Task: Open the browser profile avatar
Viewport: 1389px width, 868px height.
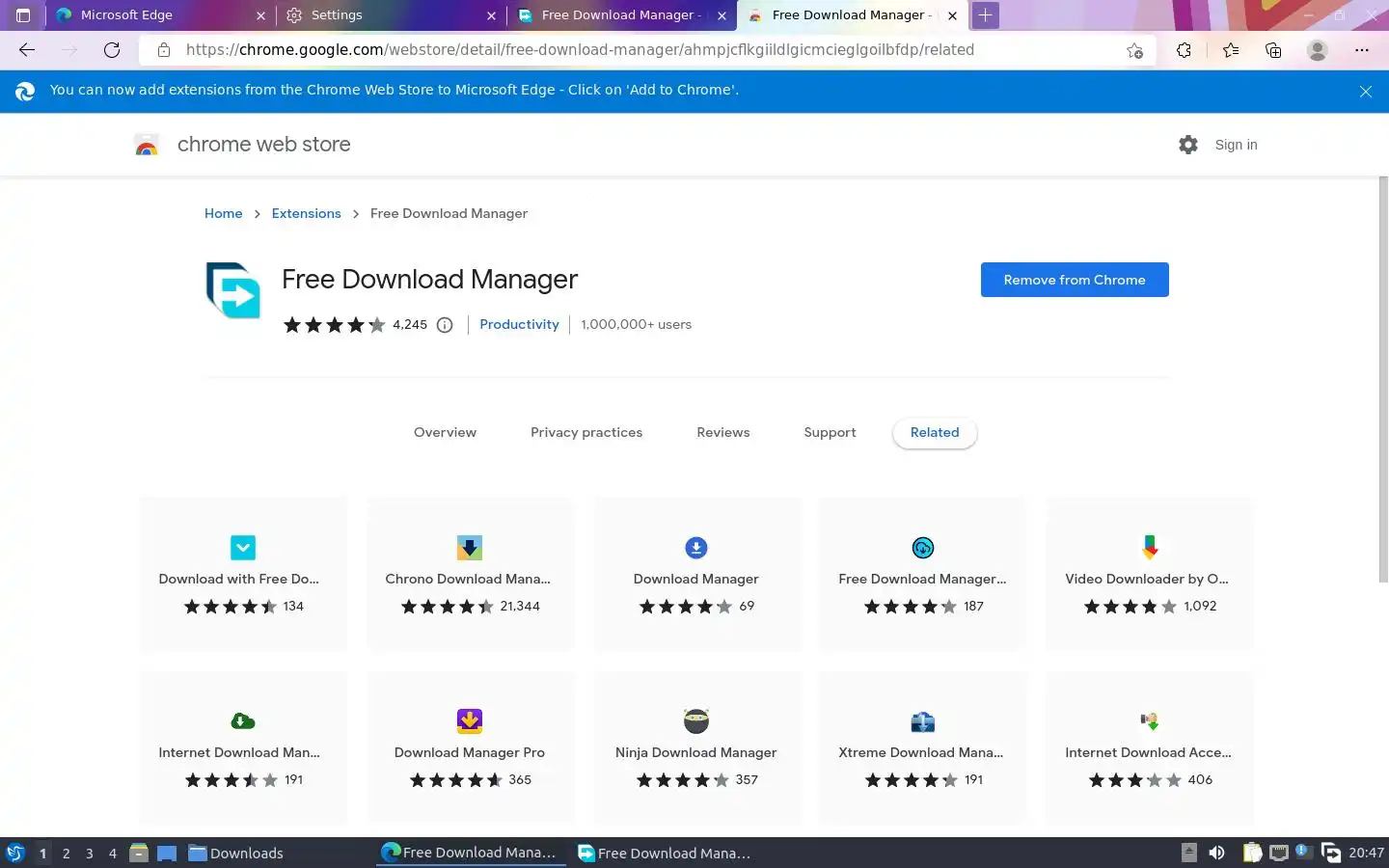Action: point(1317,50)
